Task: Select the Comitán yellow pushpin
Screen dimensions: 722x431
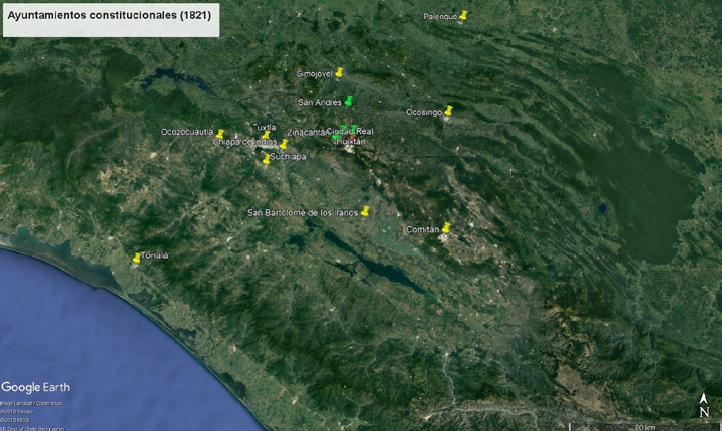Action: [x=446, y=227]
